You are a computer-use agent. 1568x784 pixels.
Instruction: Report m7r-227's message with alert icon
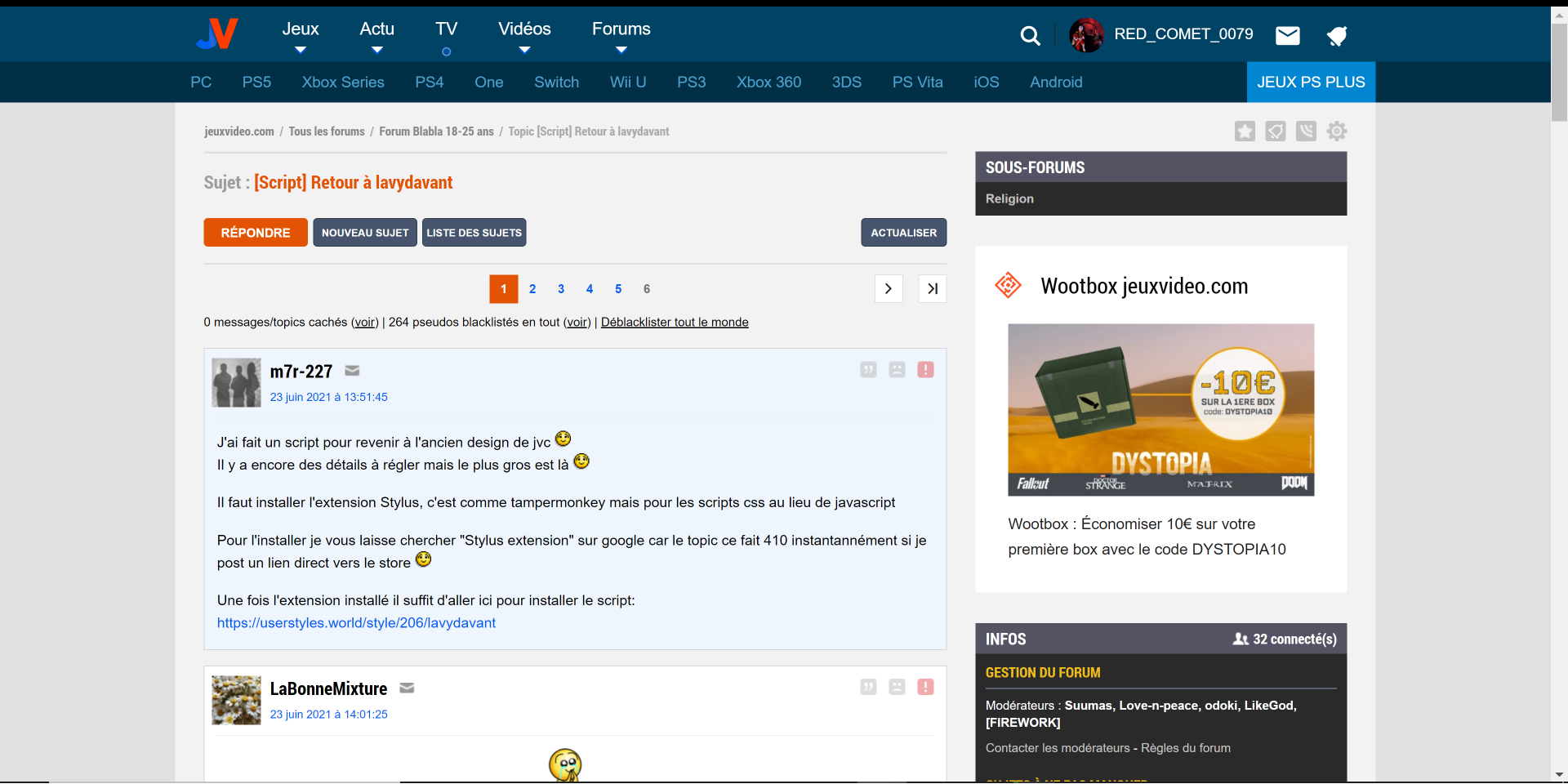925,370
